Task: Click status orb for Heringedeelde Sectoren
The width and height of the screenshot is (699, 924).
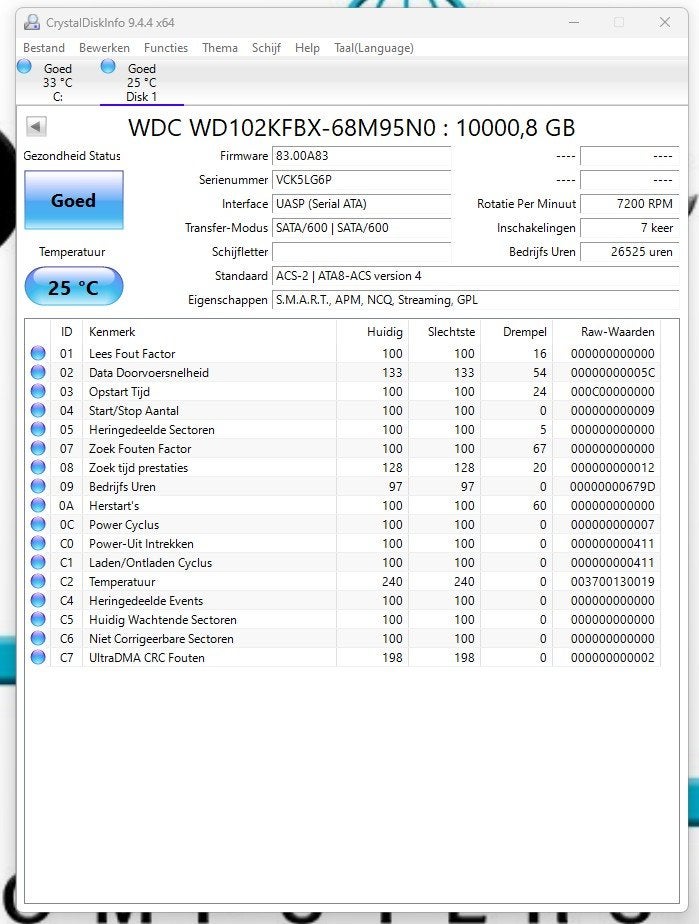Action: point(38,429)
